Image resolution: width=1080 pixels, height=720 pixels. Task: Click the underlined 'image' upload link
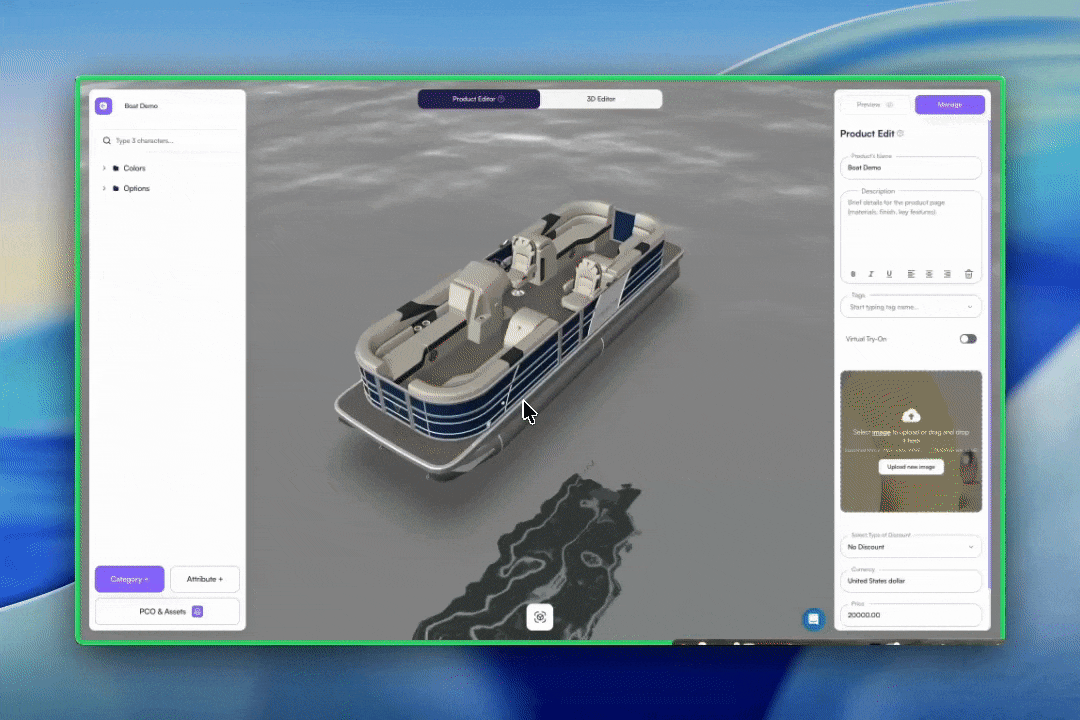(x=882, y=433)
